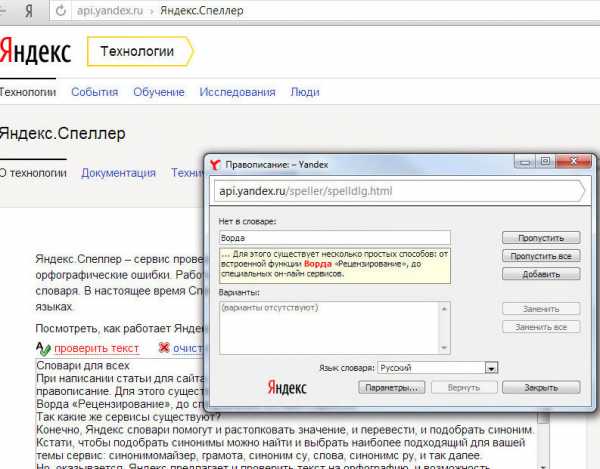The height and width of the screenshot is (469, 600).
Task: Click the Борда word input field
Action: [335, 238]
